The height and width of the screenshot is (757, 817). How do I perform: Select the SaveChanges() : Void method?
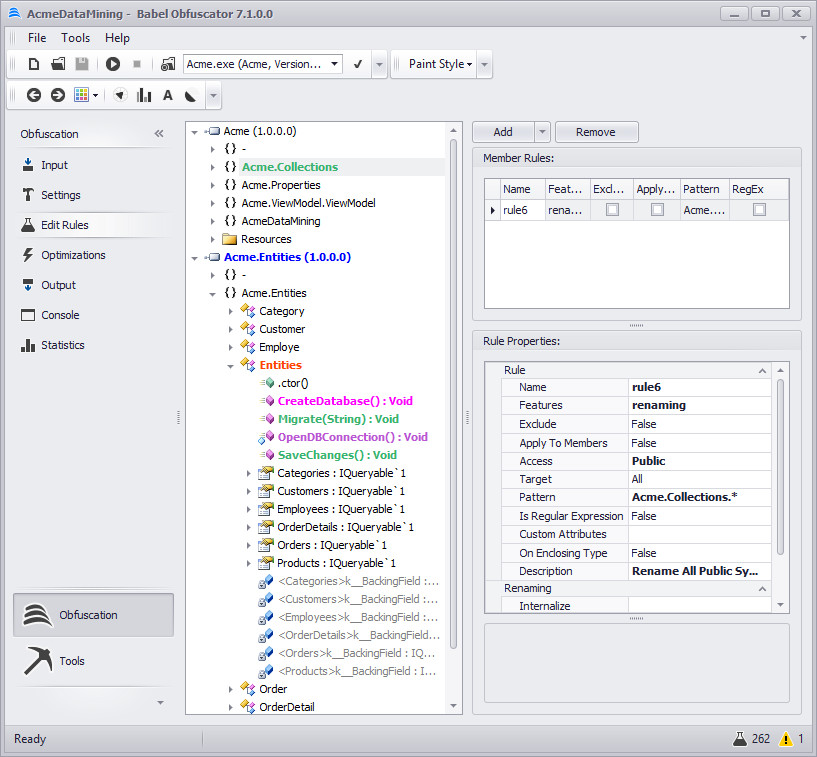tap(337, 455)
